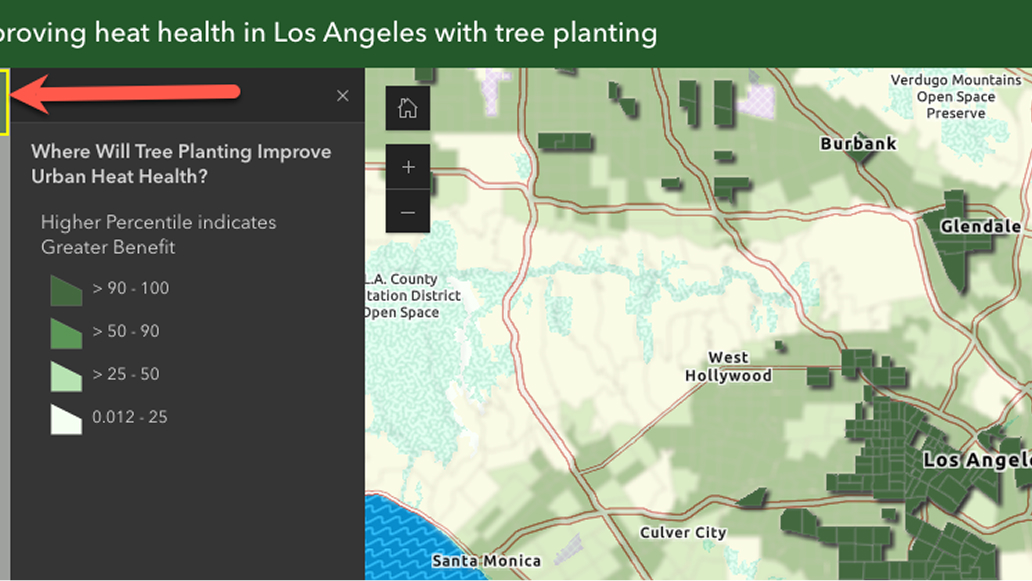The width and height of the screenshot is (1032, 581).
Task: Click the yellow-highlighted tab at the panel edge
Action: point(4,102)
